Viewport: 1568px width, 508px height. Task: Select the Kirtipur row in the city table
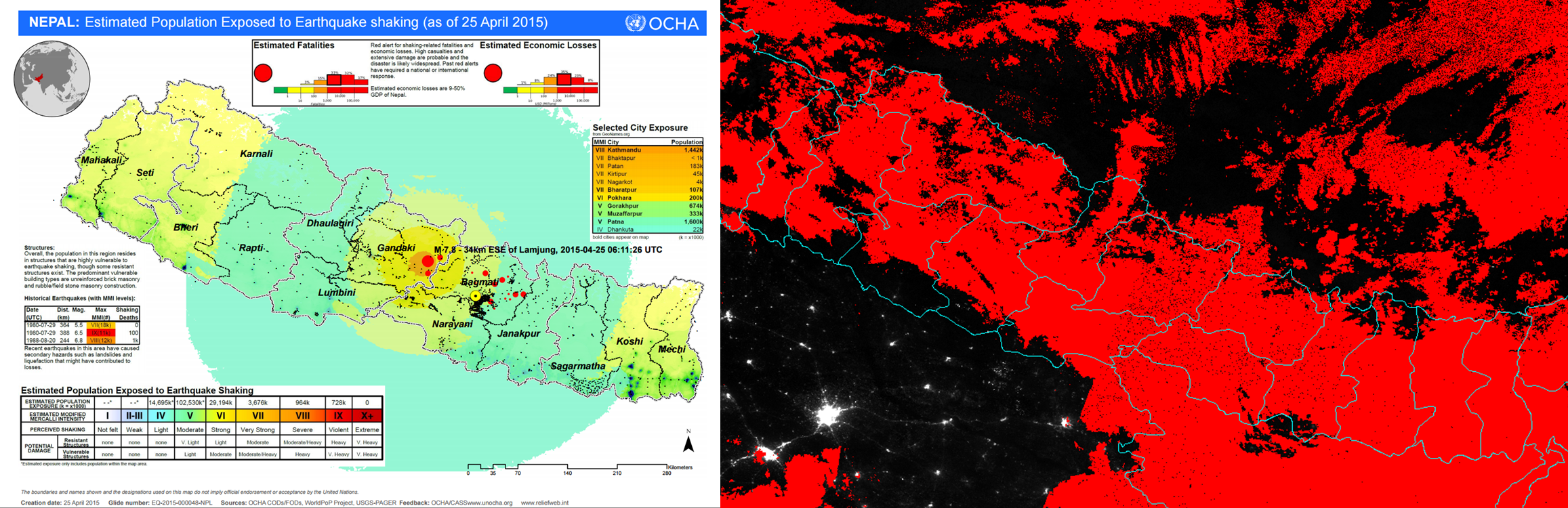coord(648,174)
